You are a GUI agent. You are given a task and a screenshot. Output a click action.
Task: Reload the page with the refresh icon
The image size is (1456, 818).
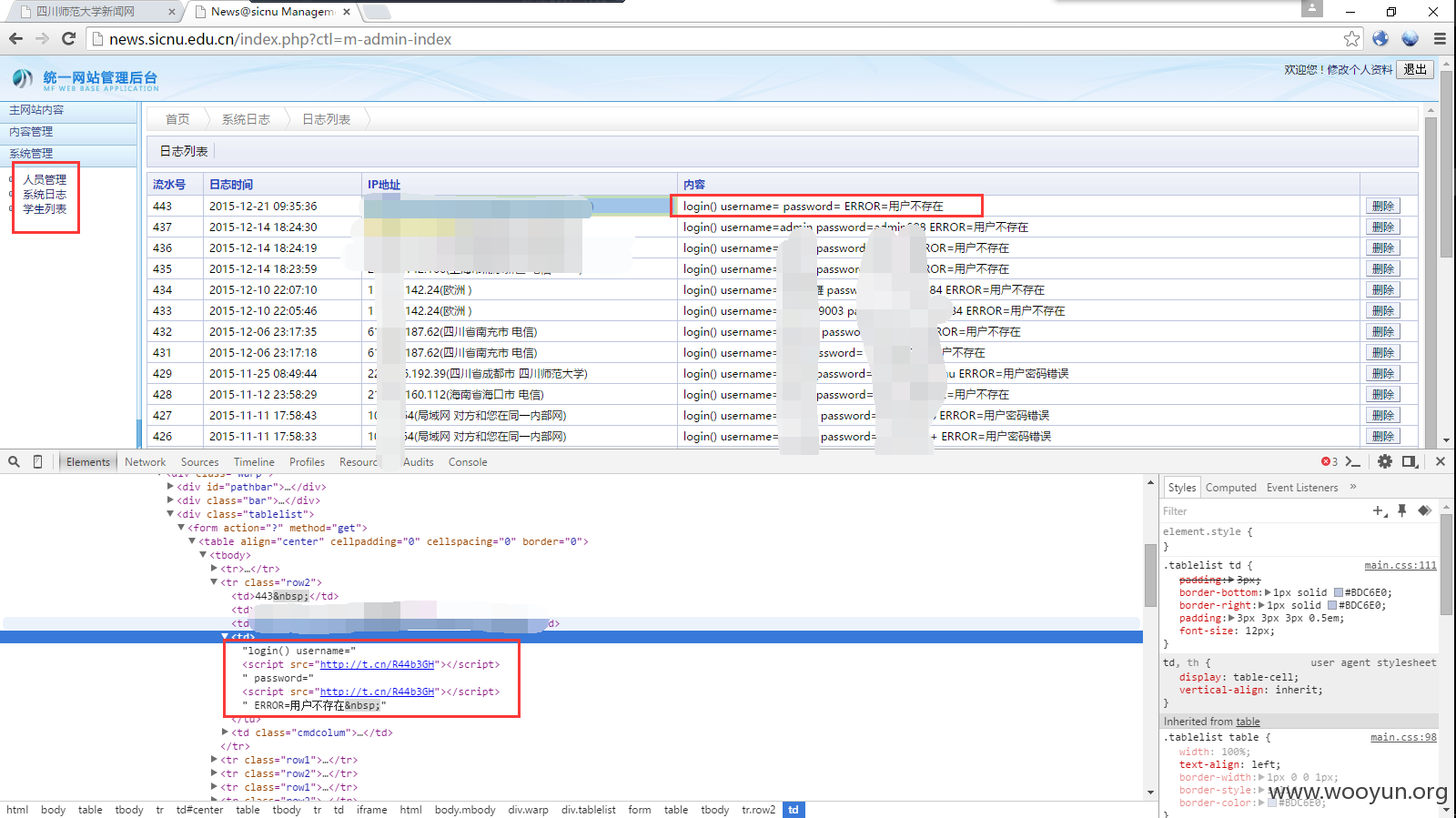point(68,39)
